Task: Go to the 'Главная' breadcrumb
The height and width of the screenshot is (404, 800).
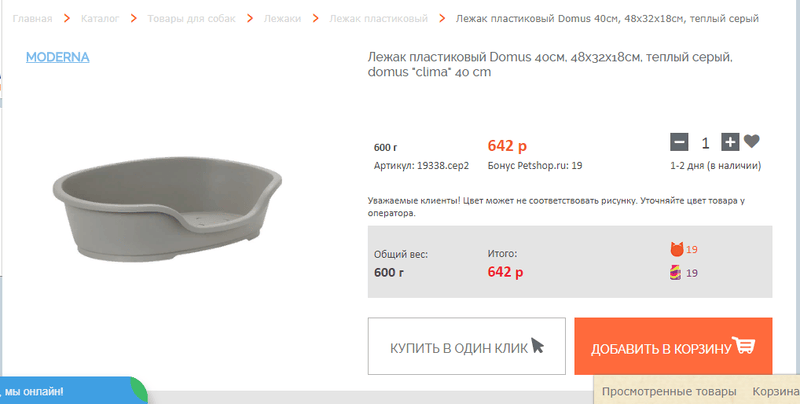Action: click(33, 19)
